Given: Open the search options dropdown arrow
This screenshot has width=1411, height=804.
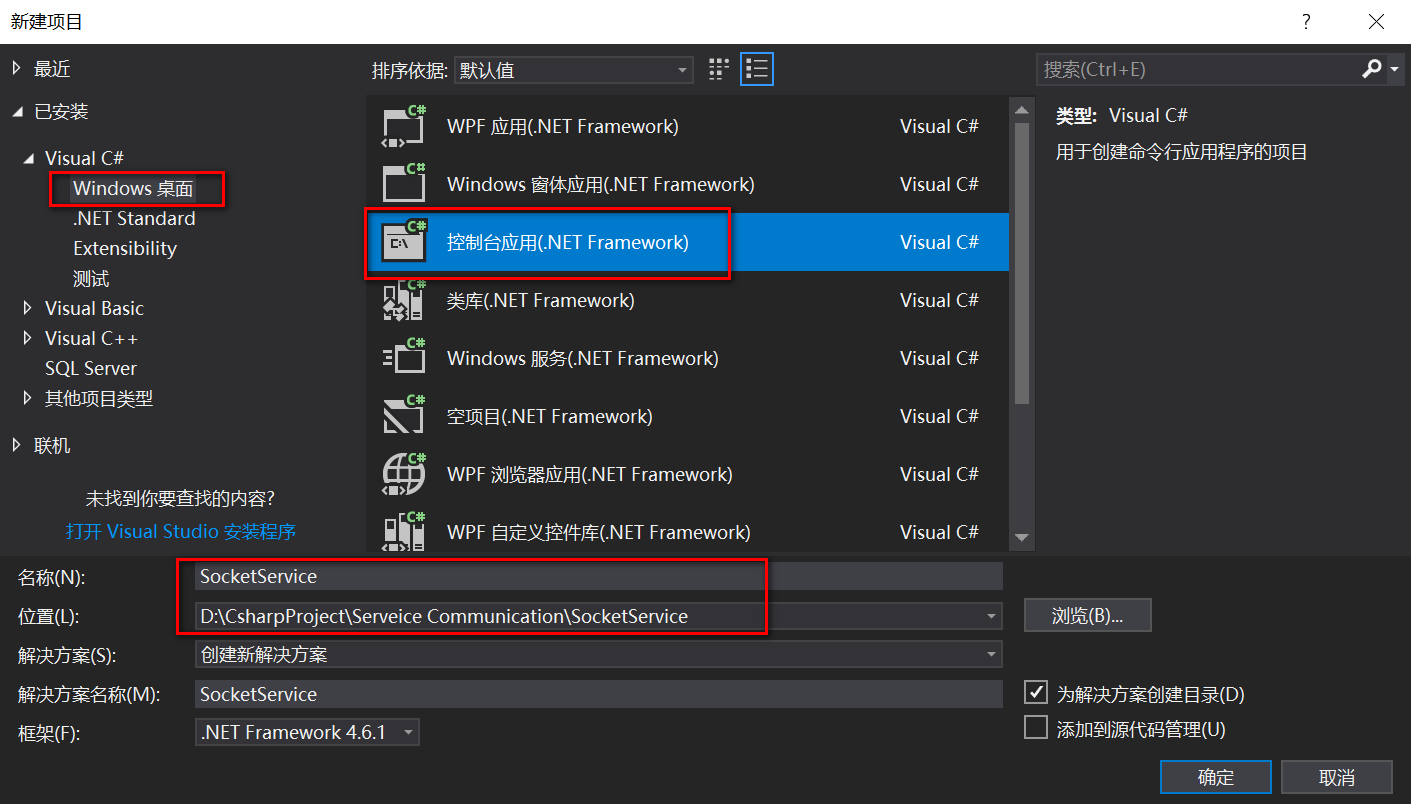Looking at the screenshot, I should coord(1395,69).
